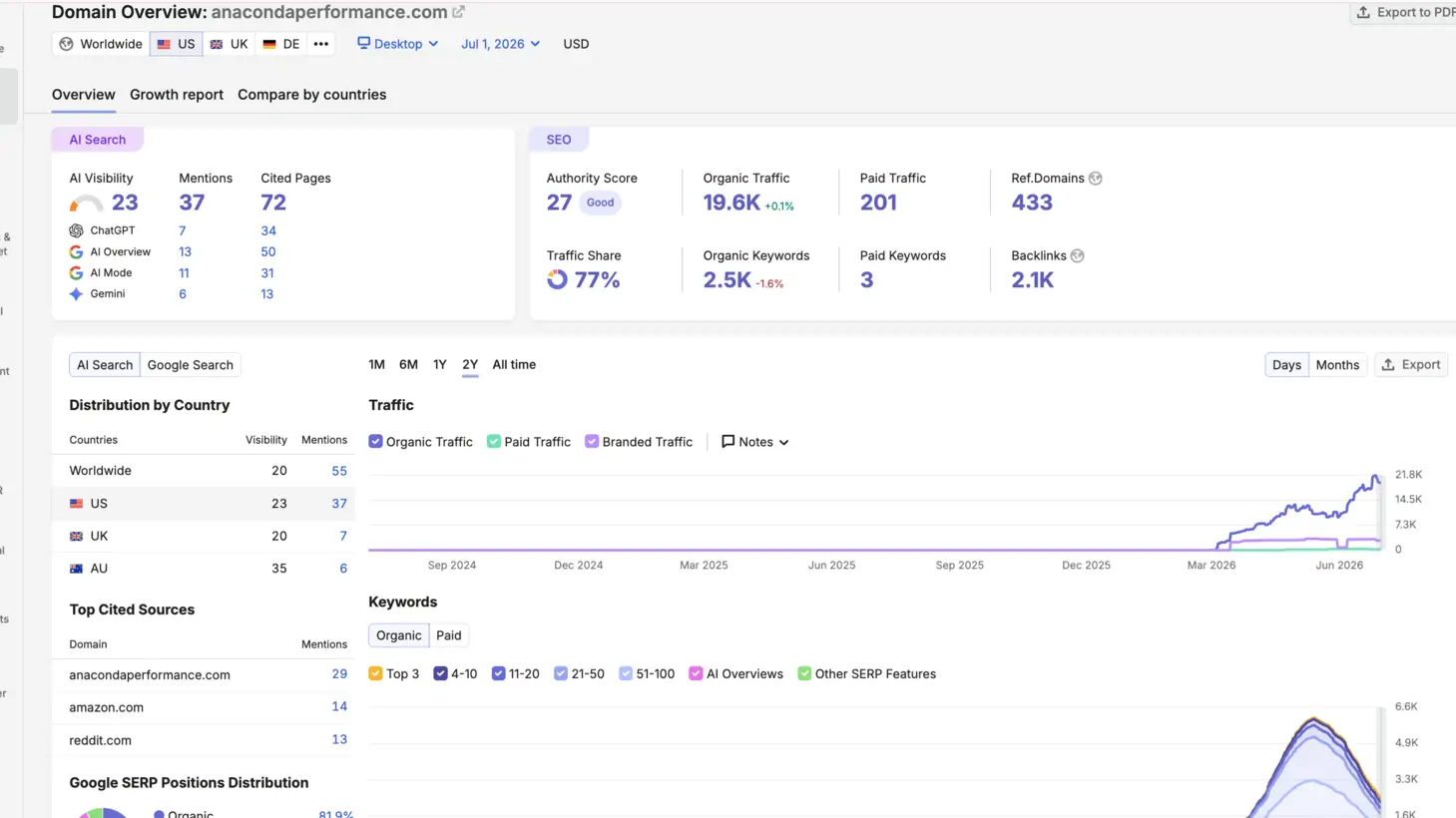
Task: Click the German flag icon in the country filter
Action: [269, 44]
